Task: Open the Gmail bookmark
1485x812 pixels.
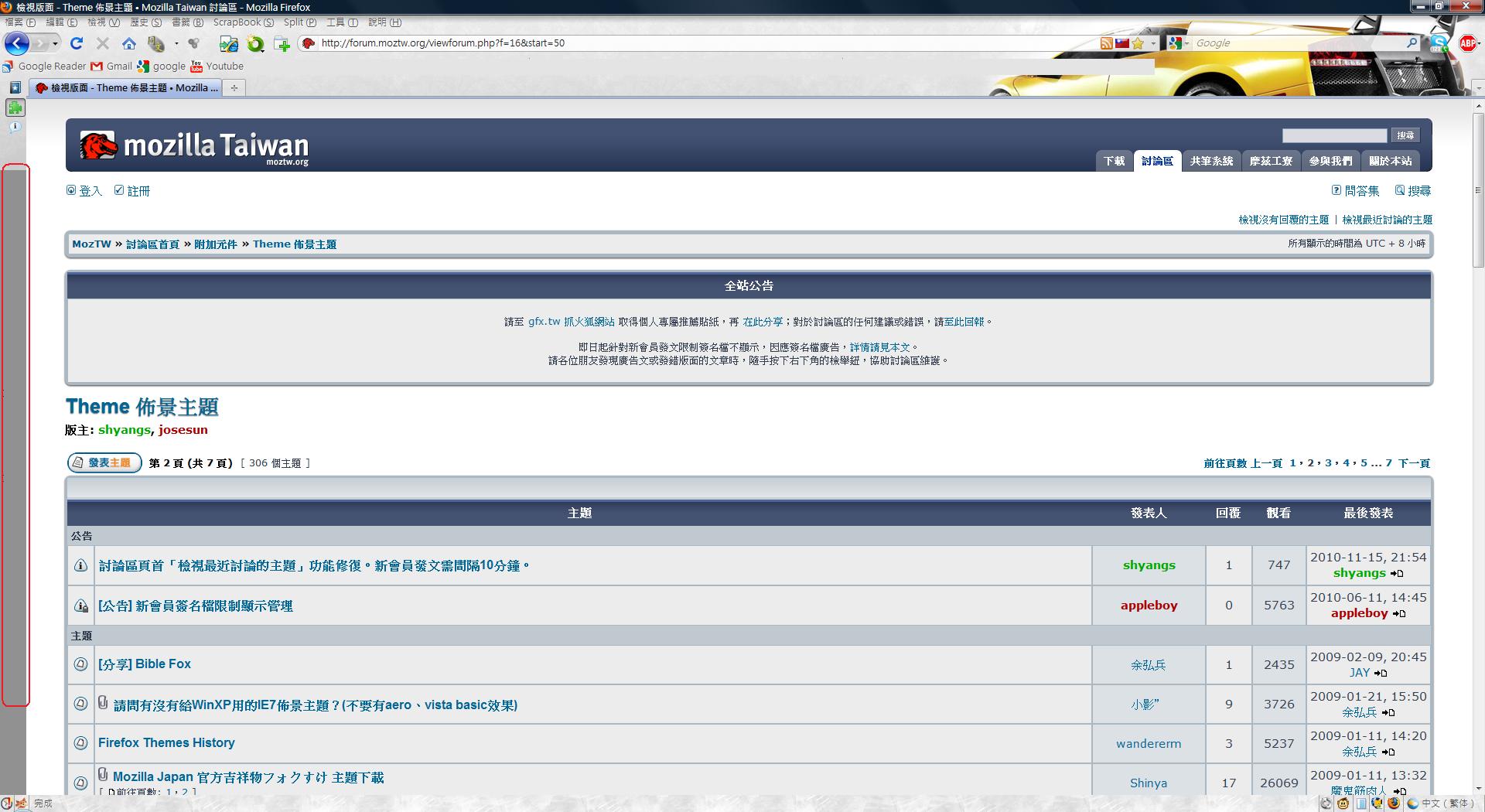Action: [111, 67]
